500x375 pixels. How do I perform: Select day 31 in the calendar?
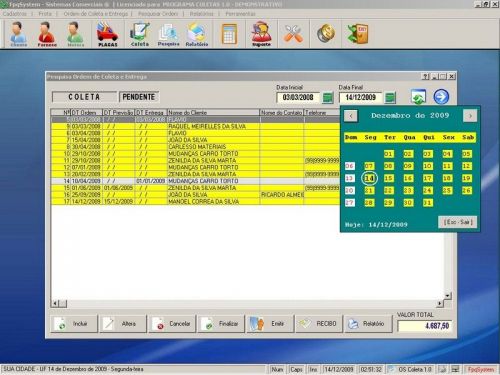coord(428,203)
